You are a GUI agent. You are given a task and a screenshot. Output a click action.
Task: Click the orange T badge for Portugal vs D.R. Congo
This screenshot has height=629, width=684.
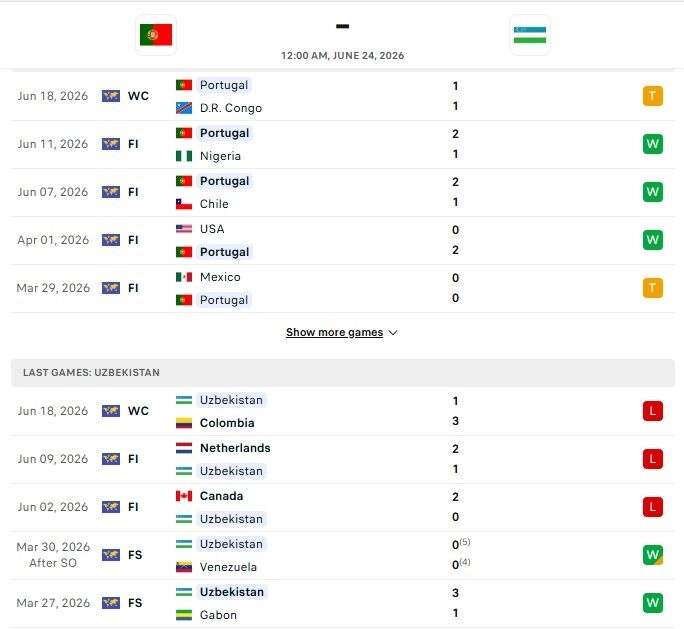653,96
